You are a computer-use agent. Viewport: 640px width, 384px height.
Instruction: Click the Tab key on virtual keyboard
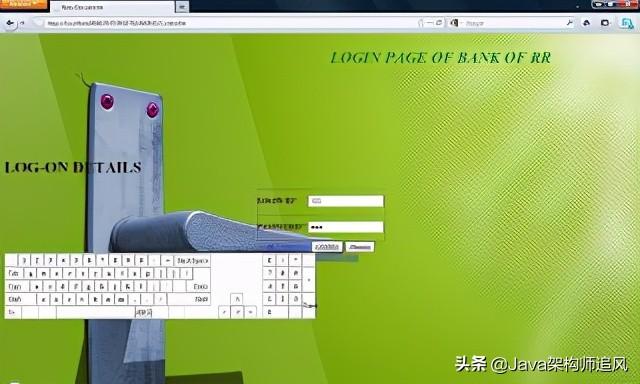tap(14, 273)
